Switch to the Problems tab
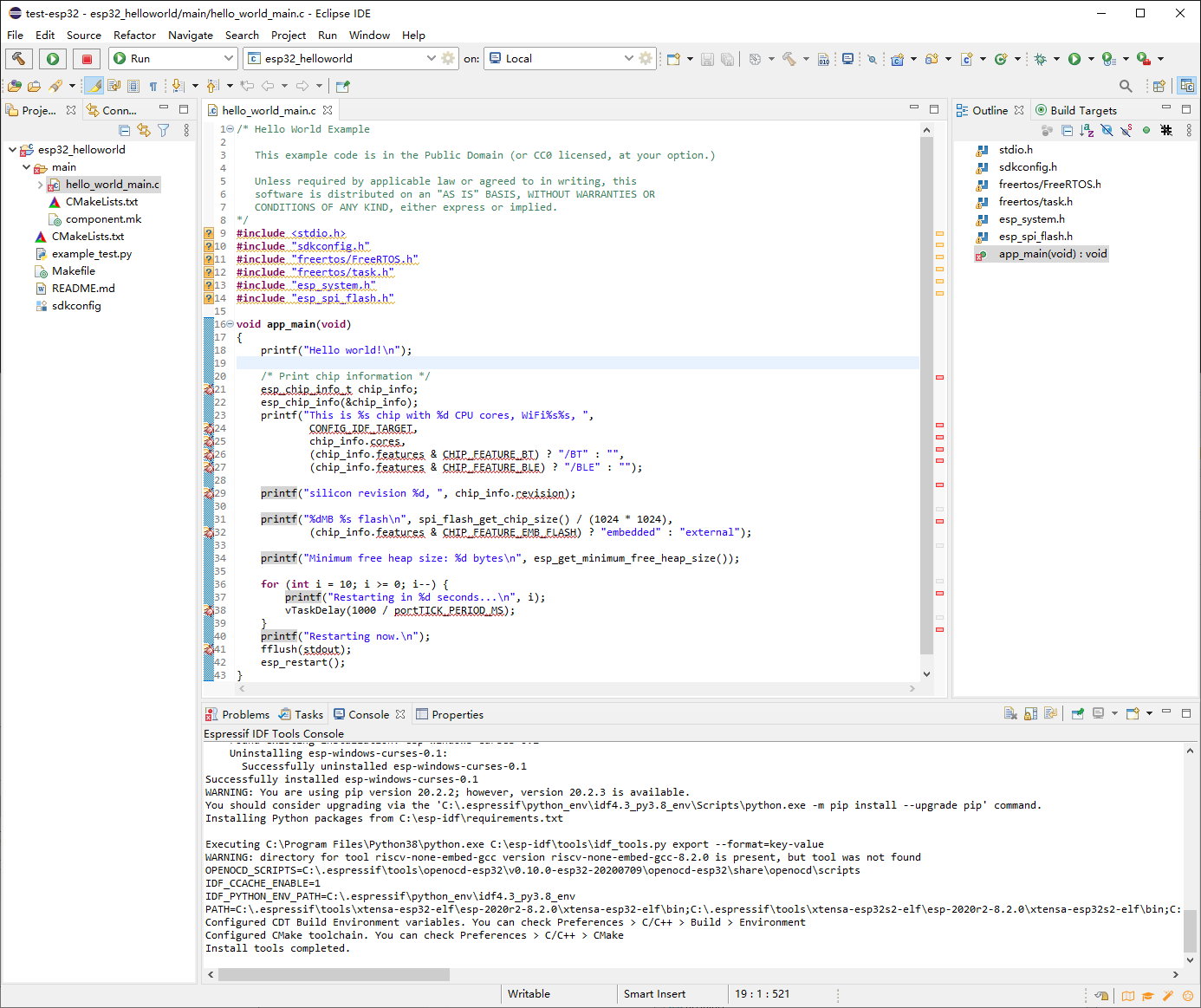1201x1008 pixels. click(244, 713)
